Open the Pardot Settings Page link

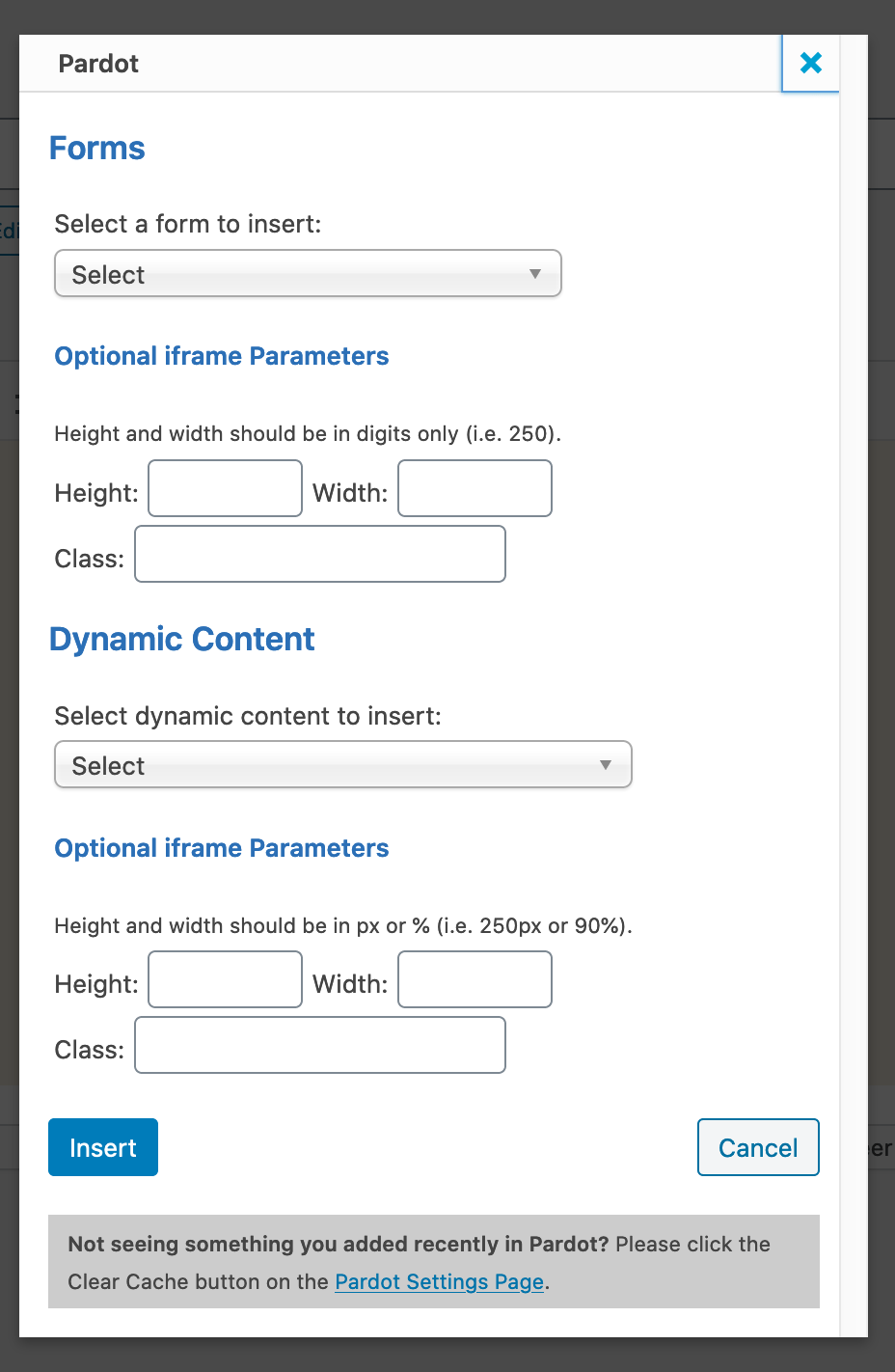438,1281
